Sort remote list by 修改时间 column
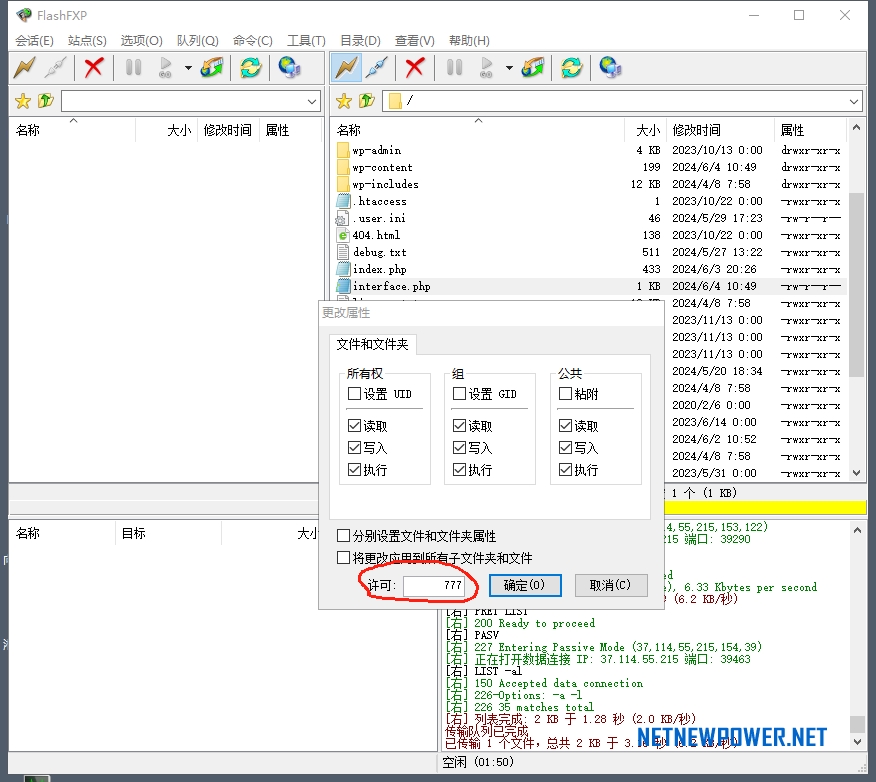Viewport: 876px width, 782px height. click(x=720, y=130)
